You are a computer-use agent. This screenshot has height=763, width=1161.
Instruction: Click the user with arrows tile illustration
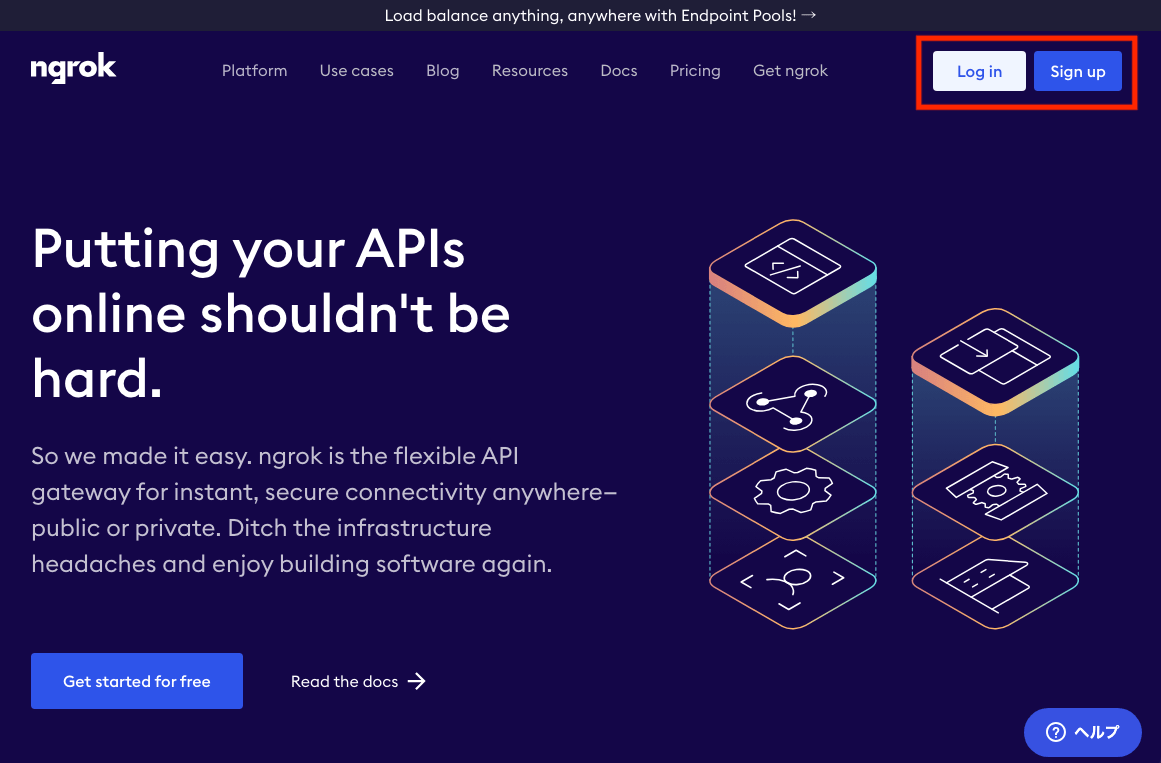coord(793,582)
